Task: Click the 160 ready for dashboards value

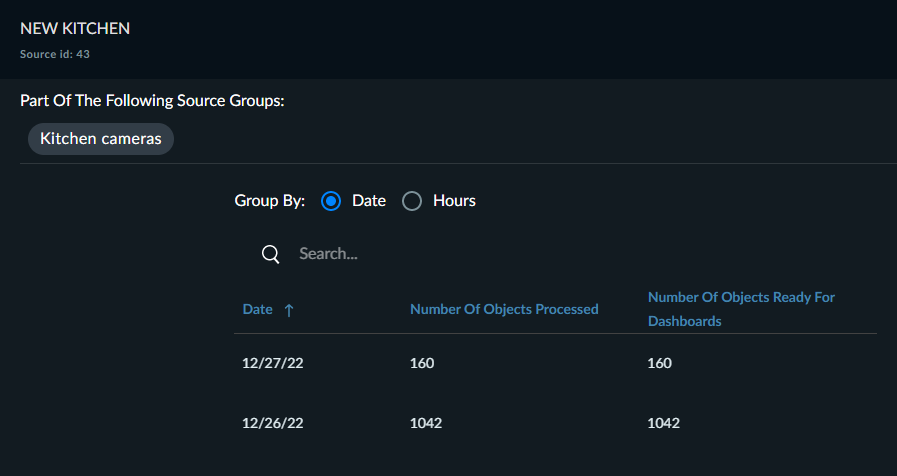Action: pos(659,363)
